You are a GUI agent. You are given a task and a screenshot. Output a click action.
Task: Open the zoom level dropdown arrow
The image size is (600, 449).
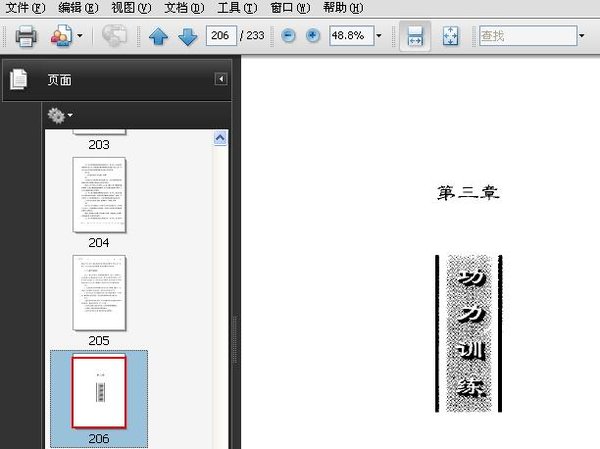tap(379, 36)
